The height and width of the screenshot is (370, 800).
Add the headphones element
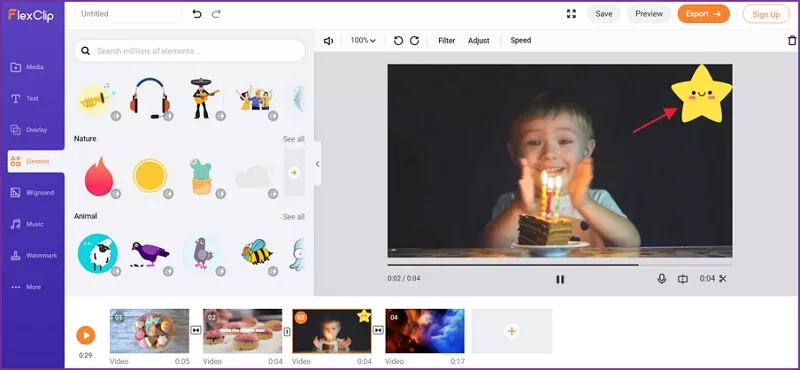pos(149,98)
